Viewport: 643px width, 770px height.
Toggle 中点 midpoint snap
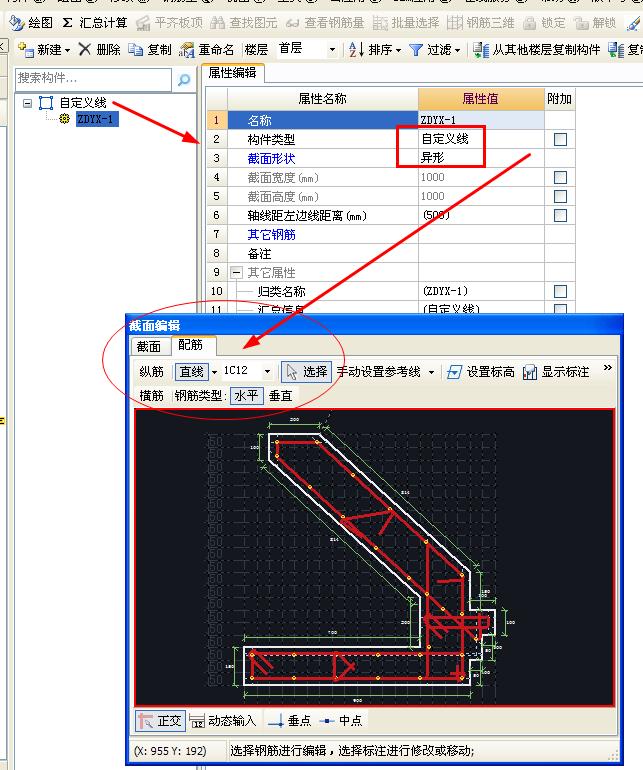click(x=341, y=720)
